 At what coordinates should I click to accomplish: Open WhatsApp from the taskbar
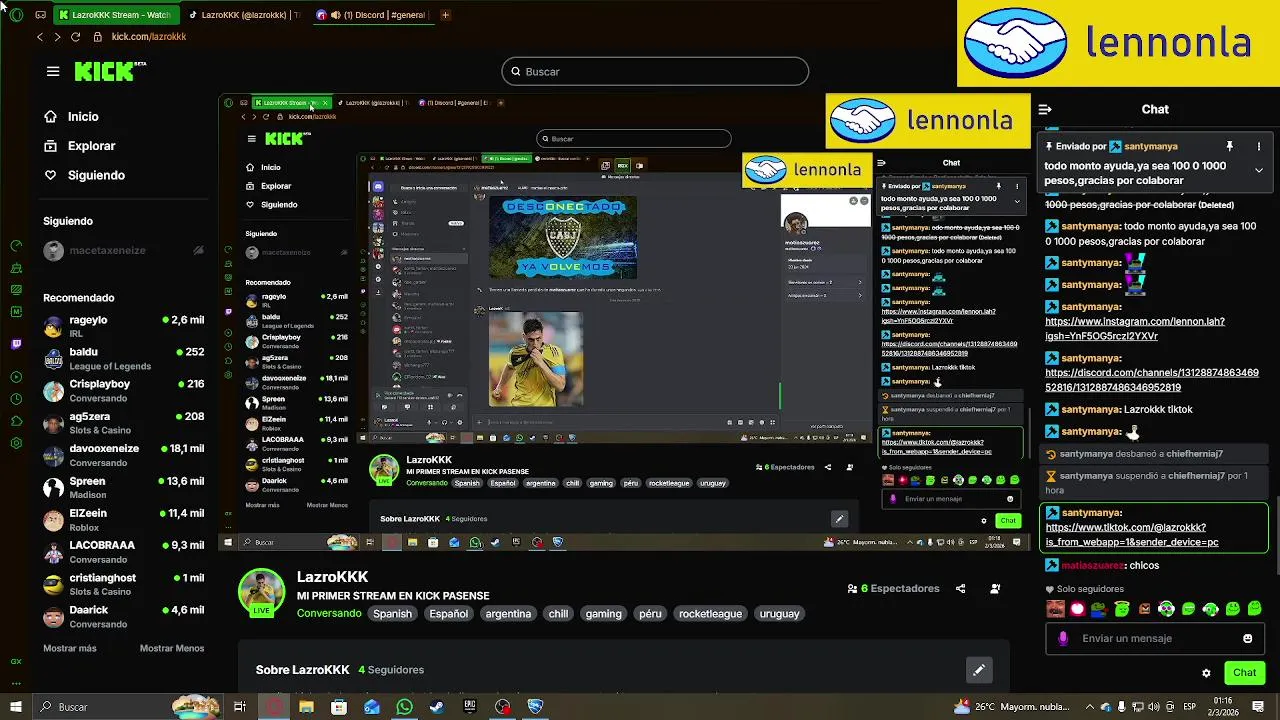tap(404, 707)
